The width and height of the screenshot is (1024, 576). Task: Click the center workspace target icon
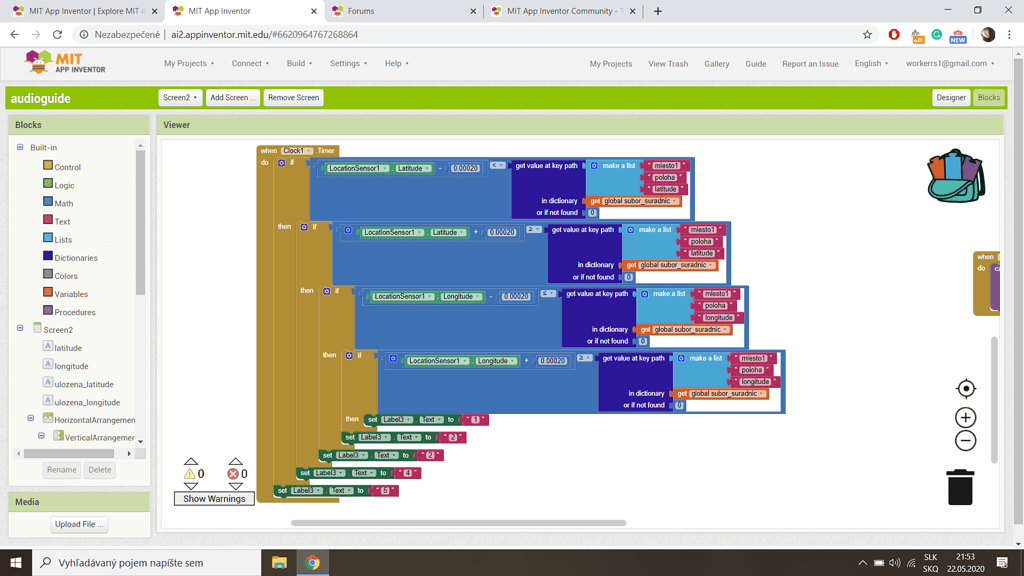965,389
